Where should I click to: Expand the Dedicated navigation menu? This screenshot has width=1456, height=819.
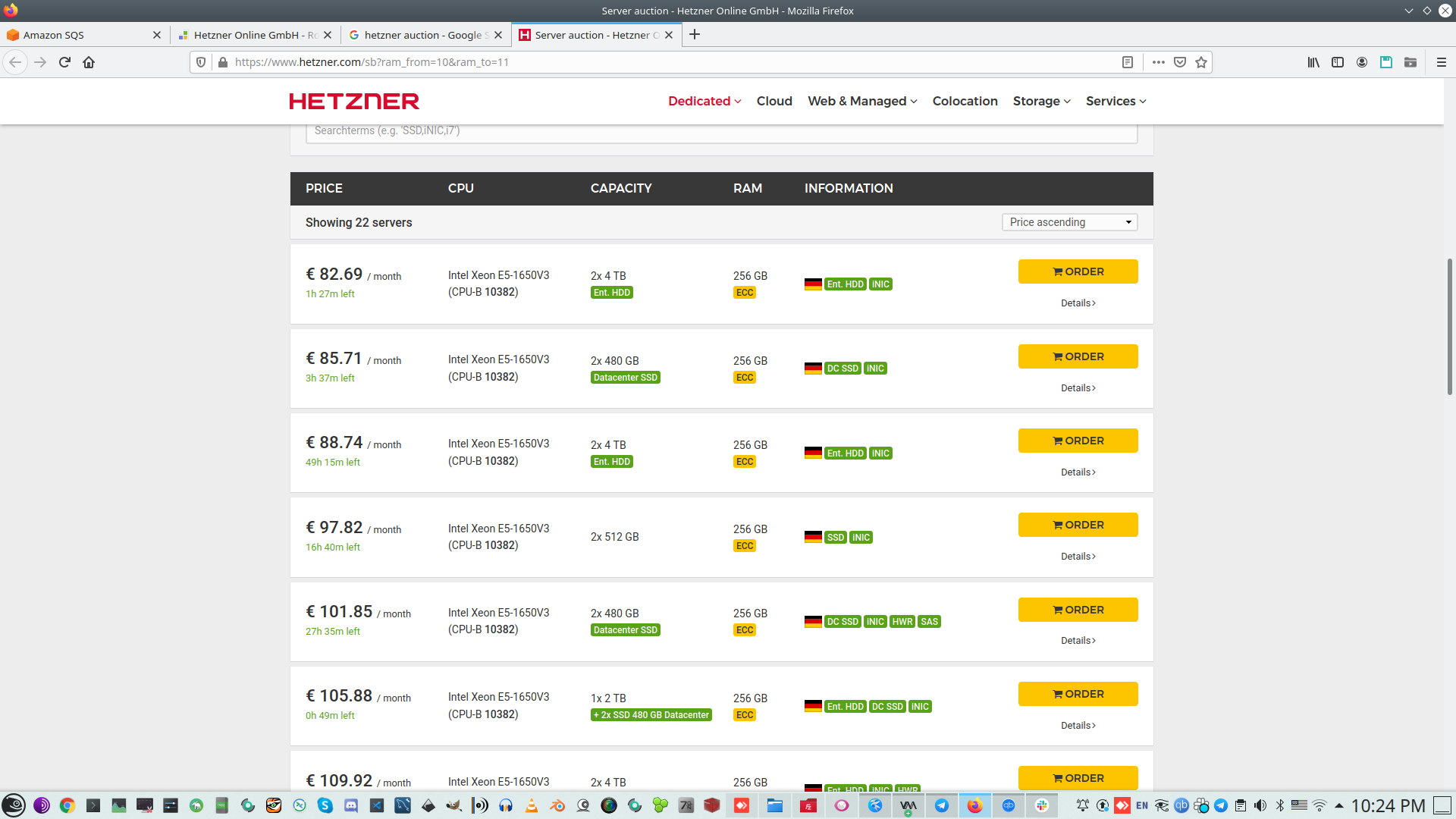click(x=704, y=101)
